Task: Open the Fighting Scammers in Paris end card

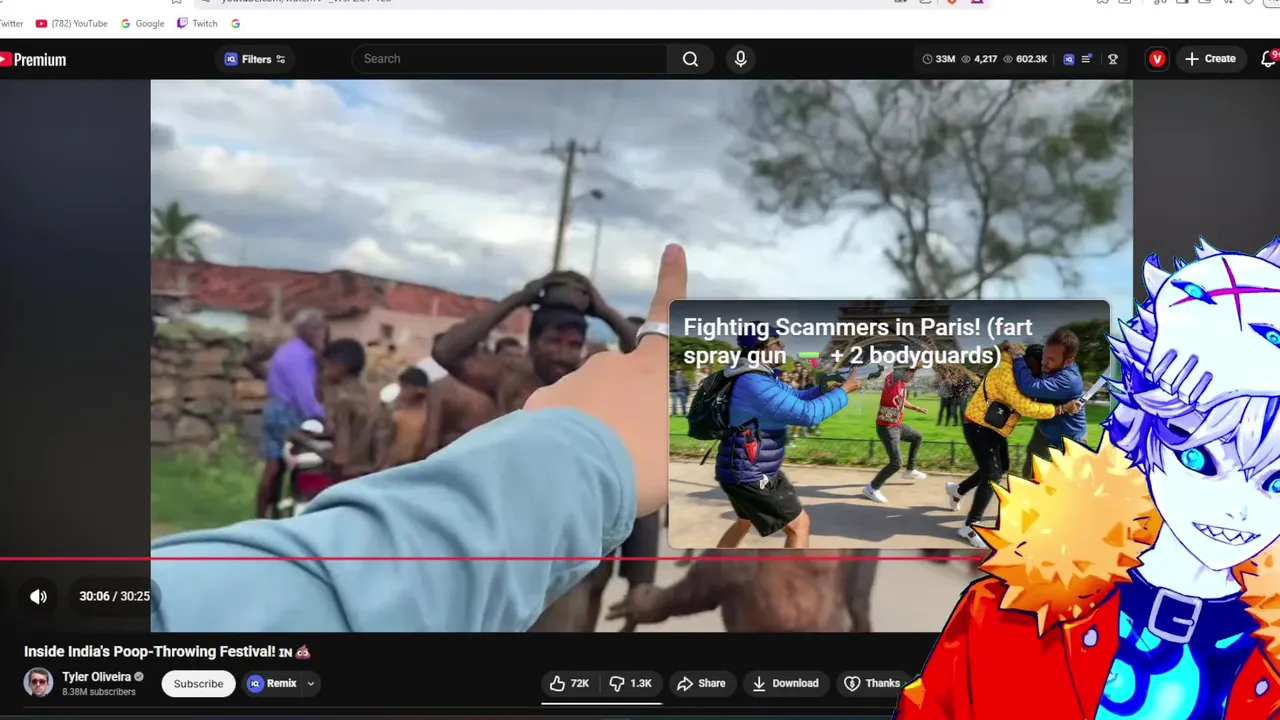Action: coord(889,424)
